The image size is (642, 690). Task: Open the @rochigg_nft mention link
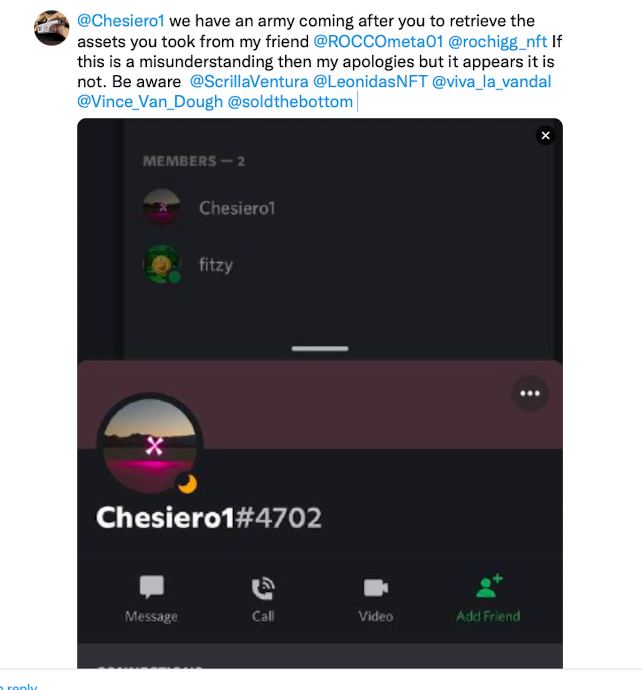pos(497,42)
